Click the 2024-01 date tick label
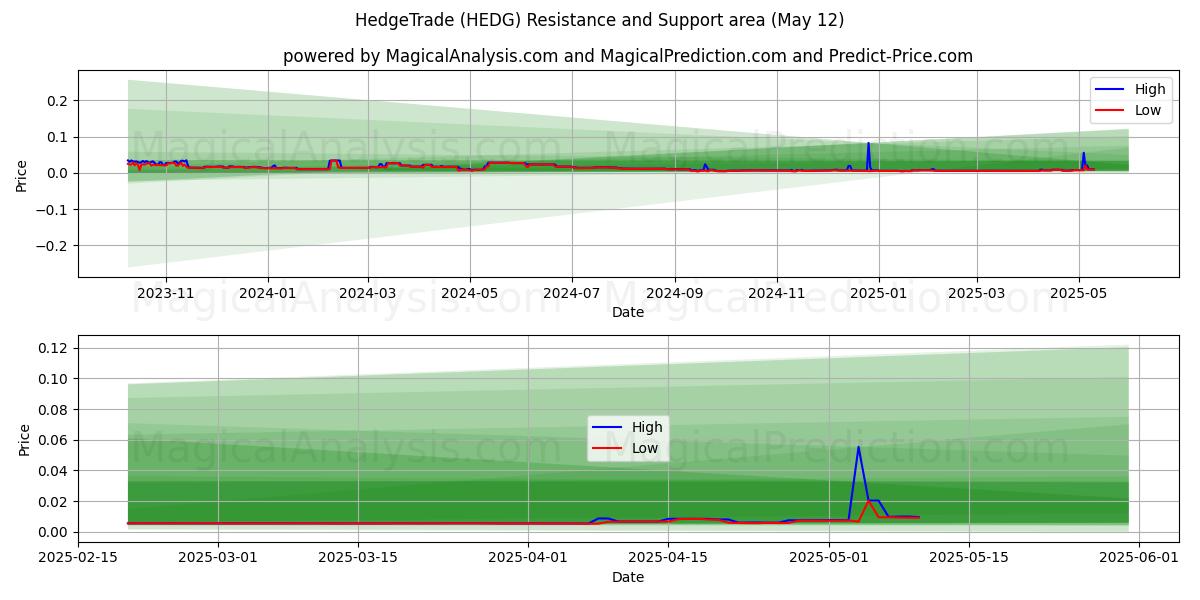The height and width of the screenshot is (600, 1200). pos(268,293)
